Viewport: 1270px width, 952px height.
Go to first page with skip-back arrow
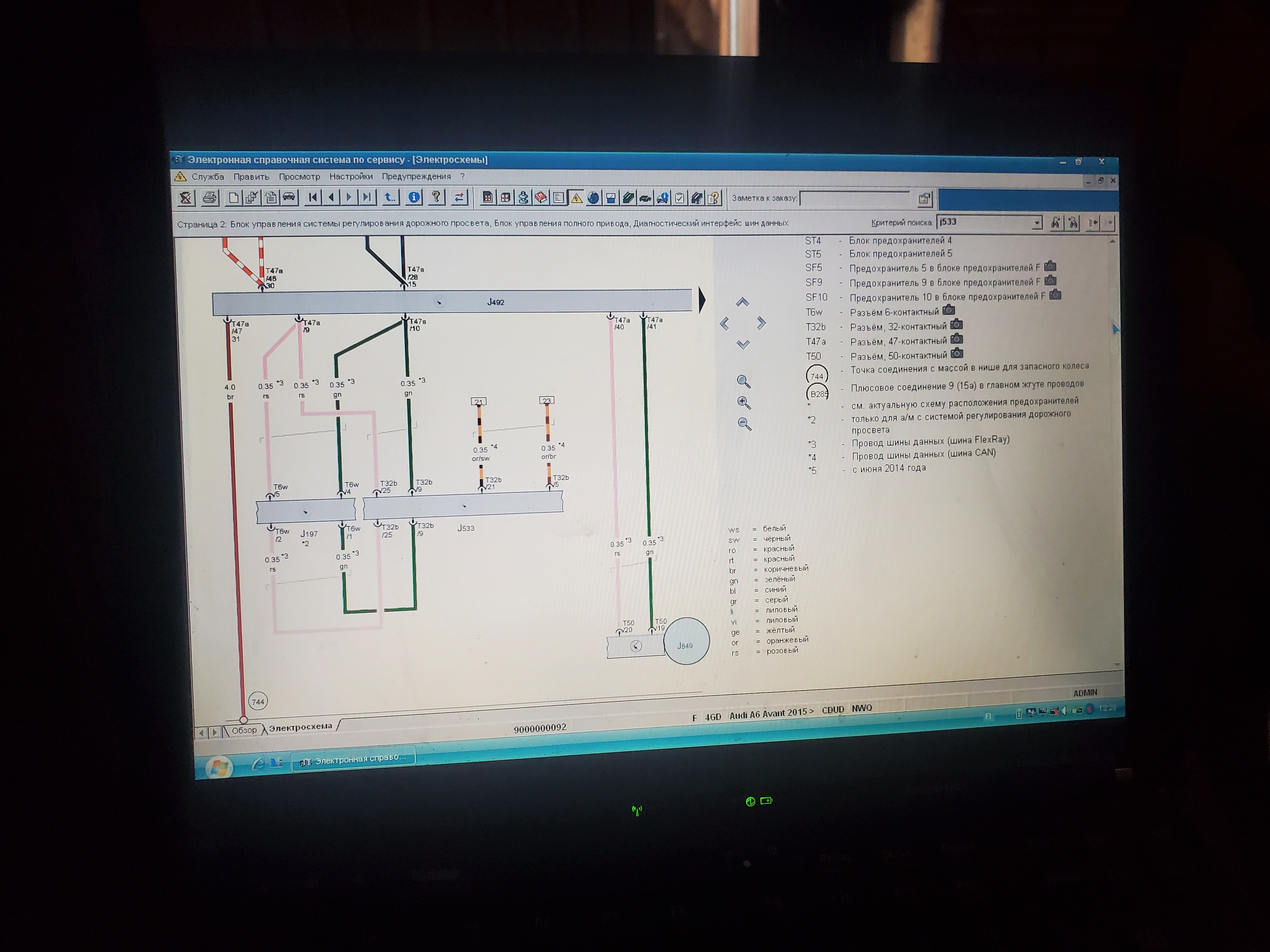click(313, 197)
